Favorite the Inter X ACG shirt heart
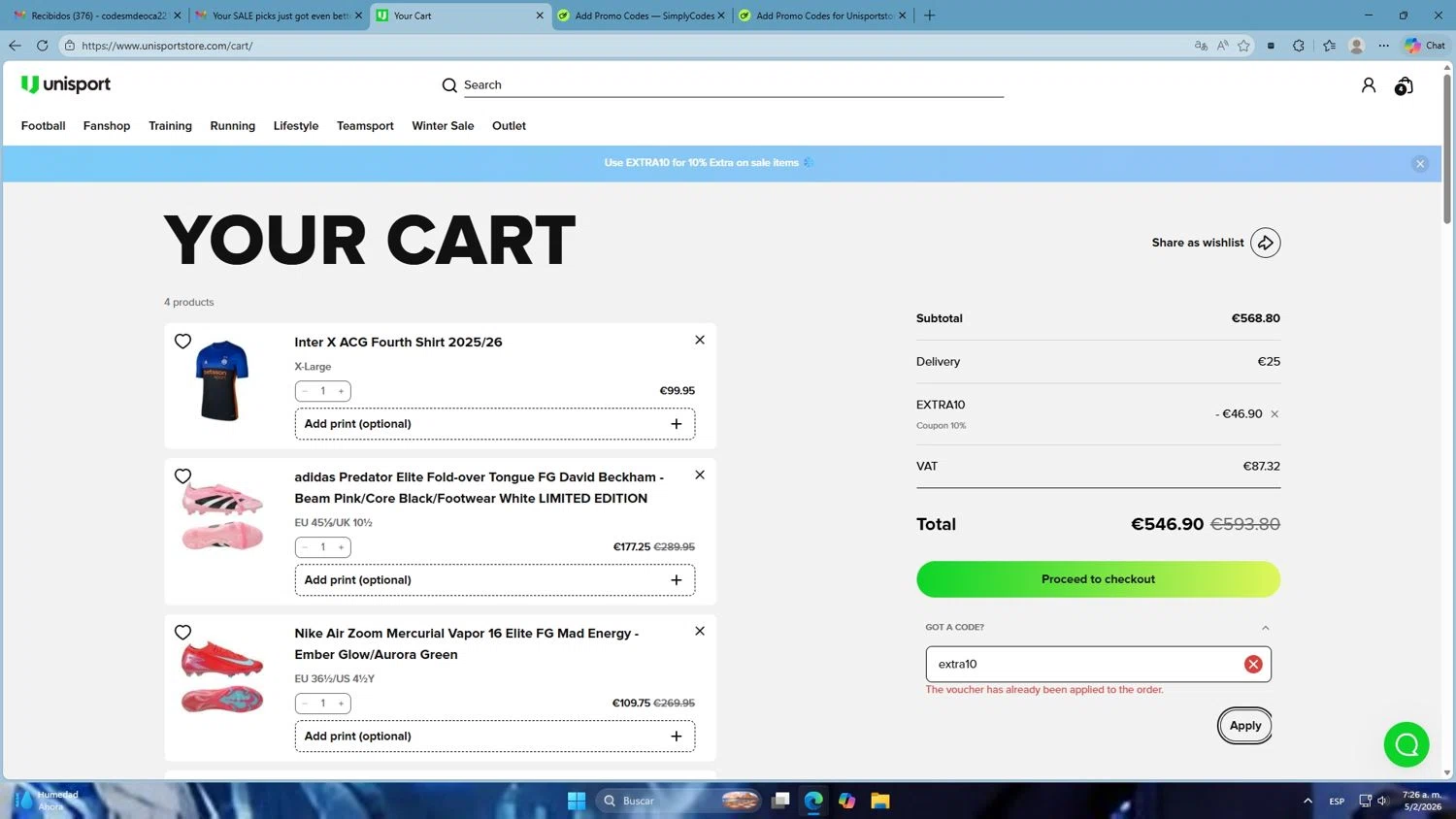Image resolution: width=1456 pixels, height=819 pixels. 182,341
